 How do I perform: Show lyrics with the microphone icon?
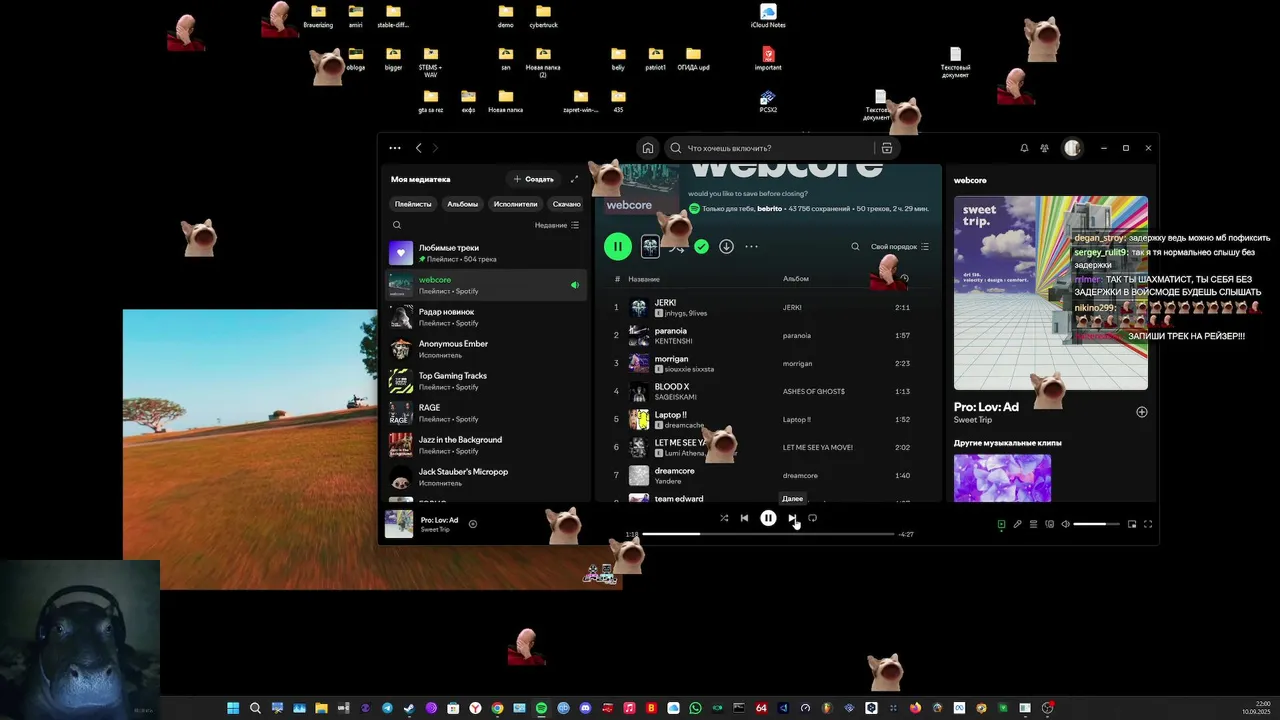pos(1017,524)
